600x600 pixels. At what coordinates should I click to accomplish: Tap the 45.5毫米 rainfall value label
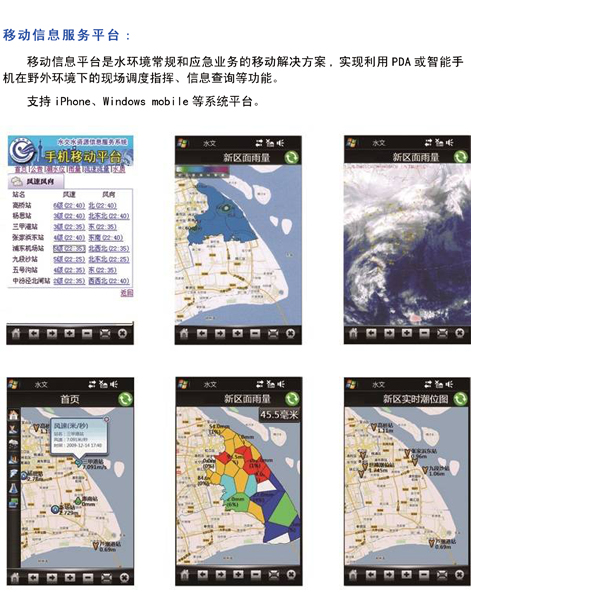click(x=279, y=415)
